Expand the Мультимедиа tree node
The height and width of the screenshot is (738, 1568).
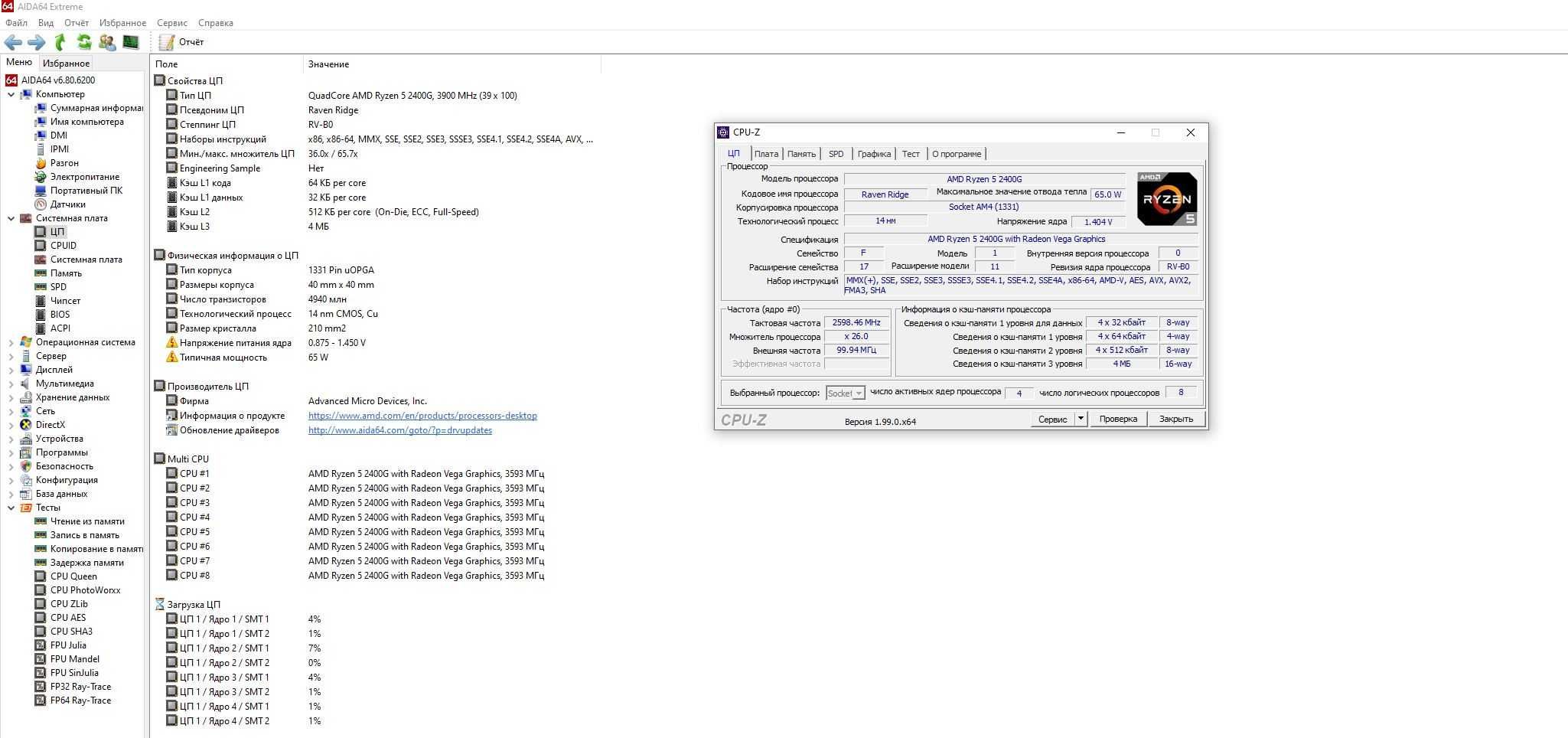tap(11, 384)
